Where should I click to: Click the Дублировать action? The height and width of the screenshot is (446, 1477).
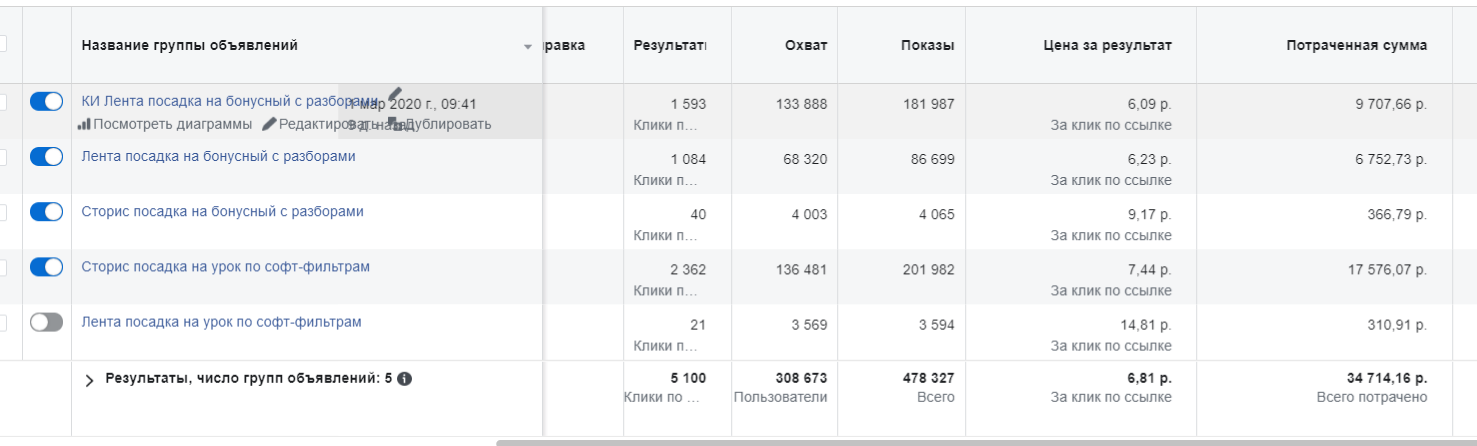(x=447, y=124)
